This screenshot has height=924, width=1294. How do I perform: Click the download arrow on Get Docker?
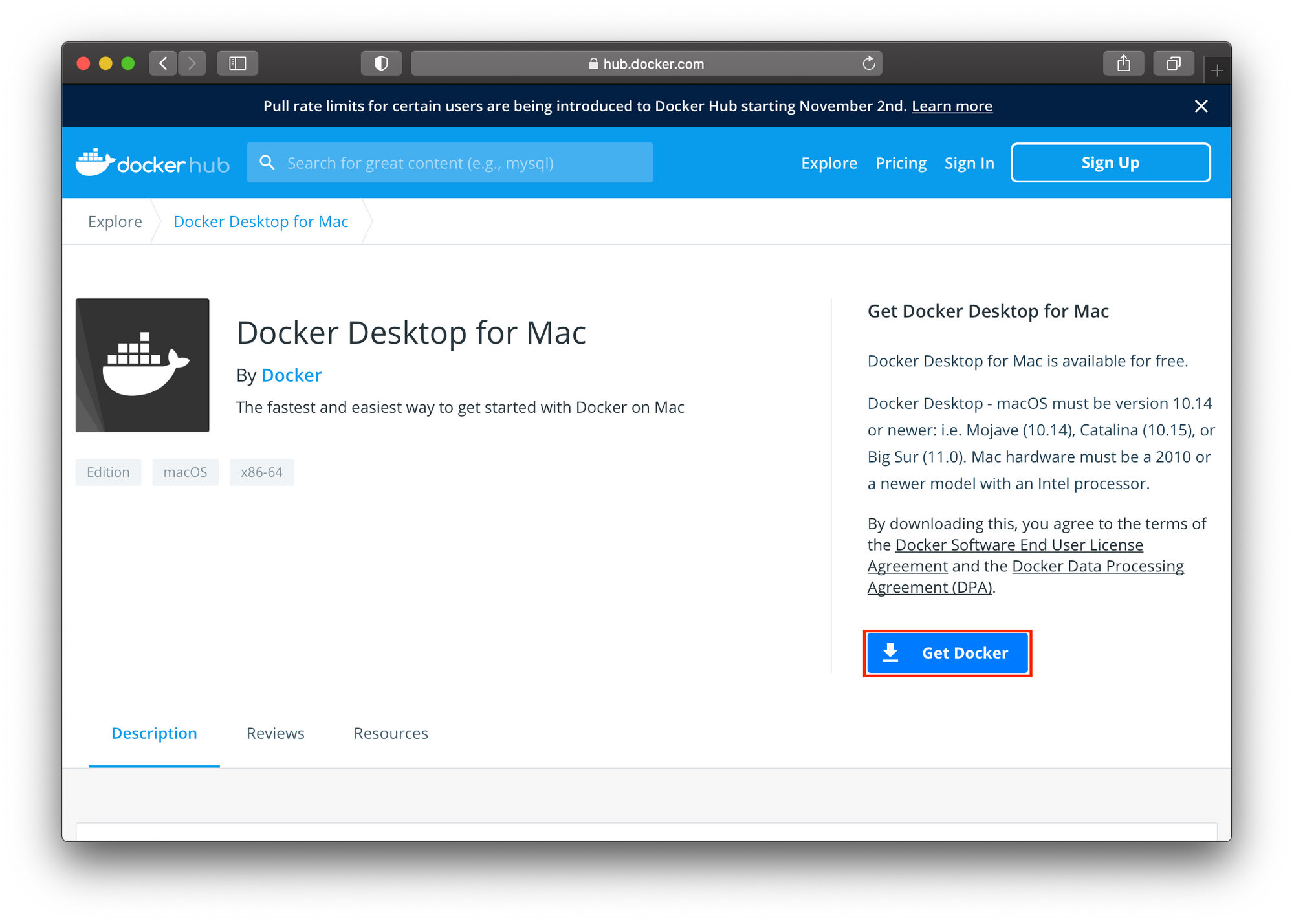[x=890, y=652]
